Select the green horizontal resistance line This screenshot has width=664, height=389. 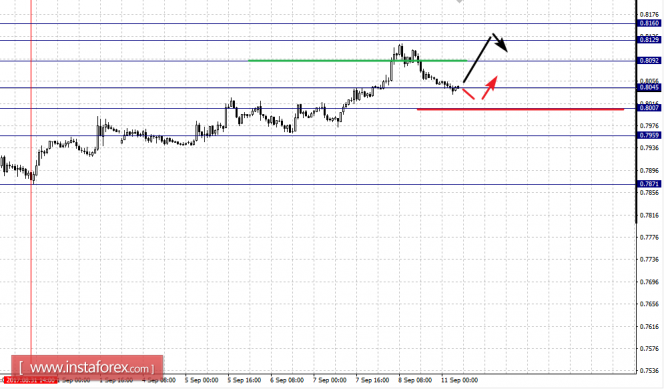coord(357,61)
